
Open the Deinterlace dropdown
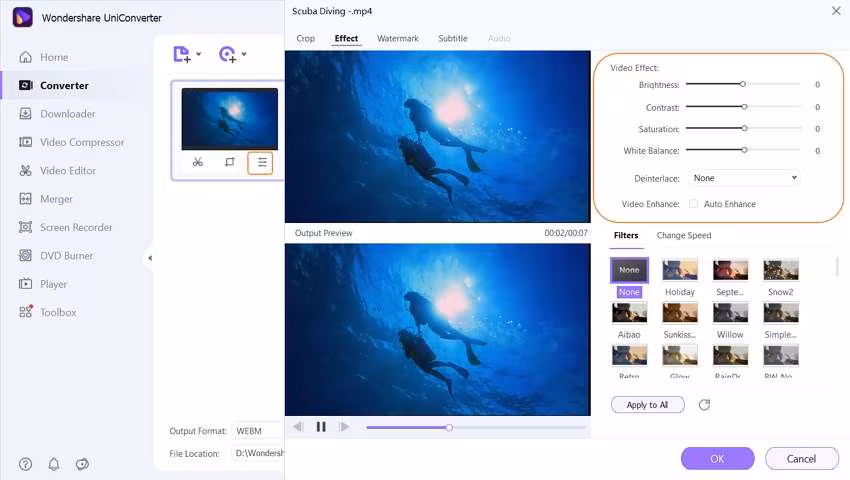pyautogui.click(x=745, y=178)
